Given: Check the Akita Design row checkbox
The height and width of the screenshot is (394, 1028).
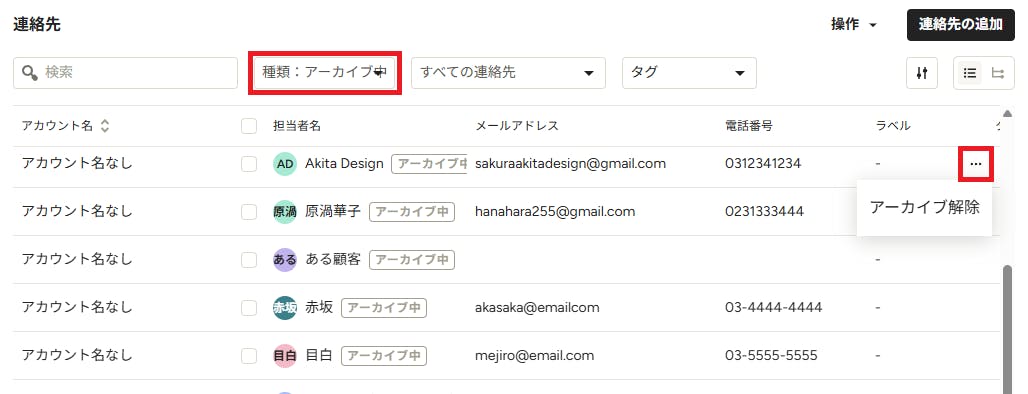Looking at the screenshot, I should pos(248,164).
